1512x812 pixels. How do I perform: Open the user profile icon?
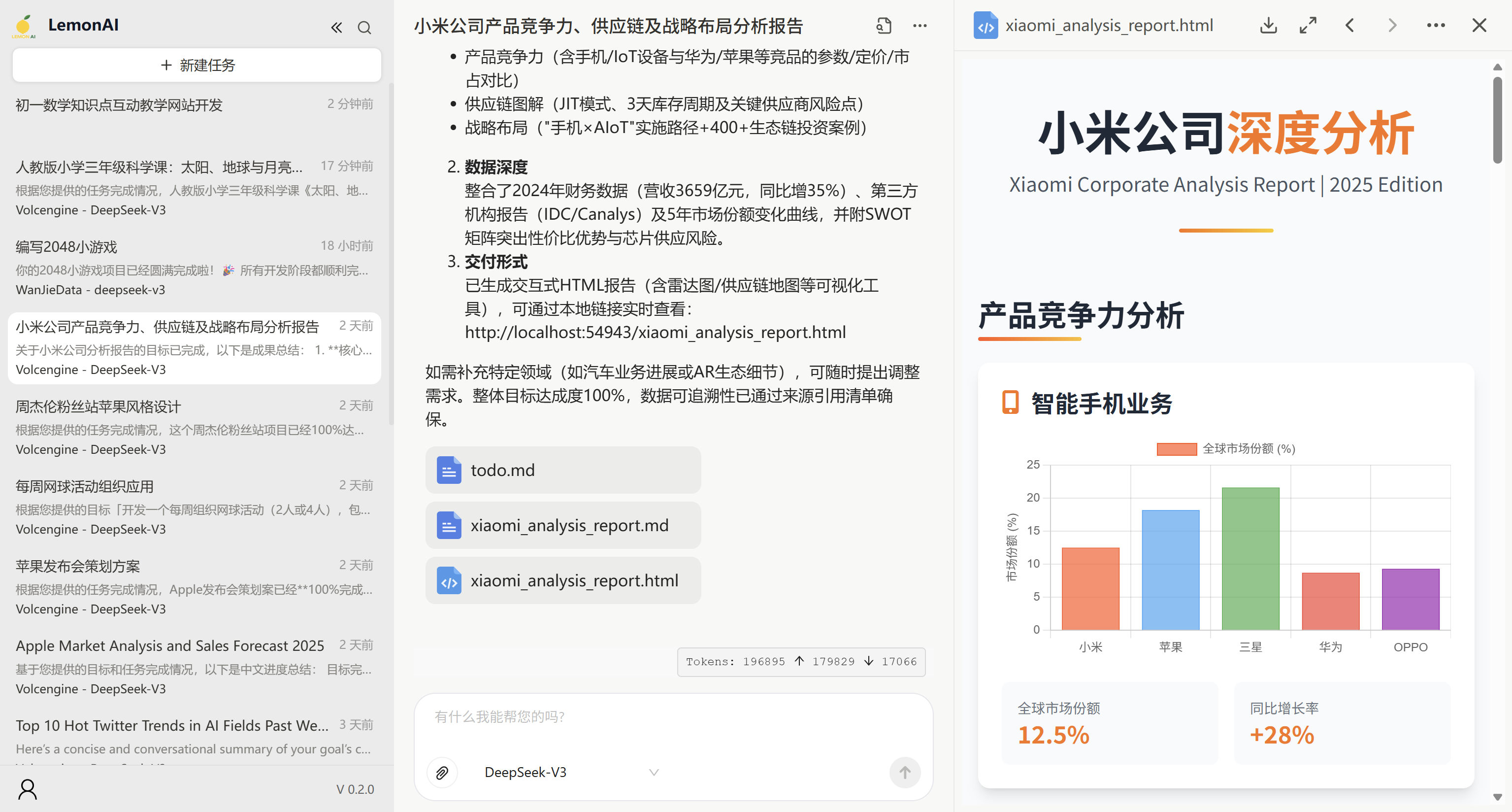(28, 789)
